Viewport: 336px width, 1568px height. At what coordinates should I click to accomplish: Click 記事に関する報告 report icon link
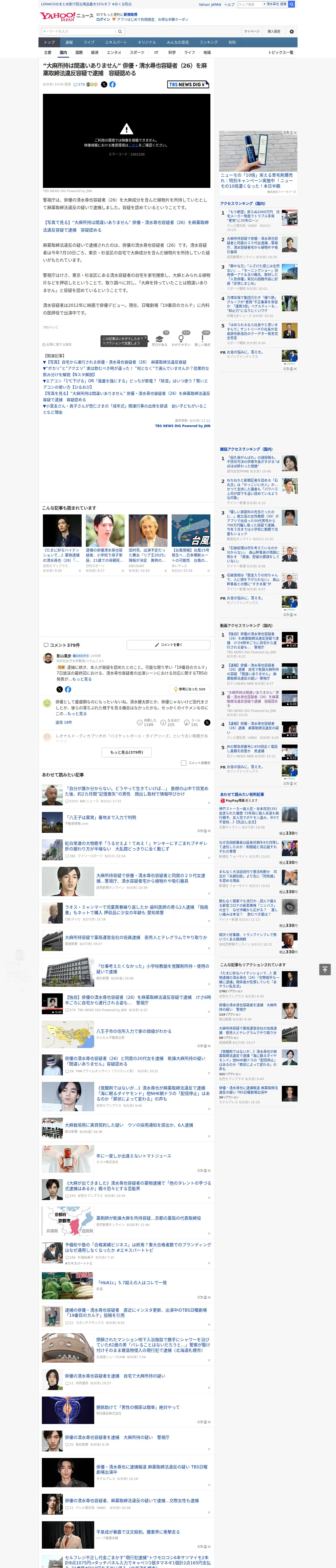[57, 344]
